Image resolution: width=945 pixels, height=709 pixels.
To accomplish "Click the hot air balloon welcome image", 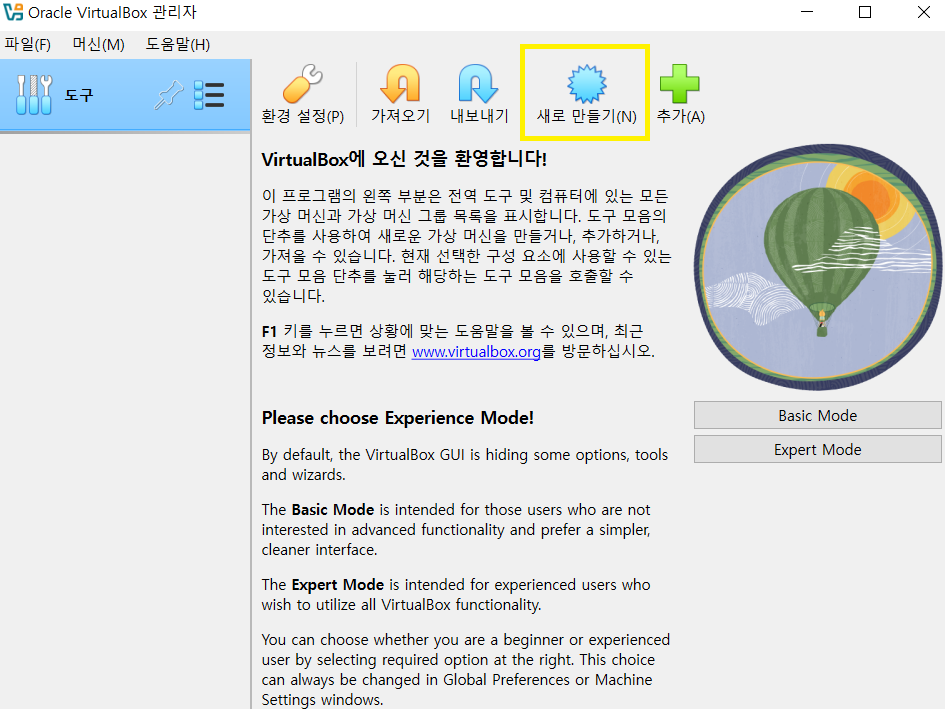I will click(818, 266).
